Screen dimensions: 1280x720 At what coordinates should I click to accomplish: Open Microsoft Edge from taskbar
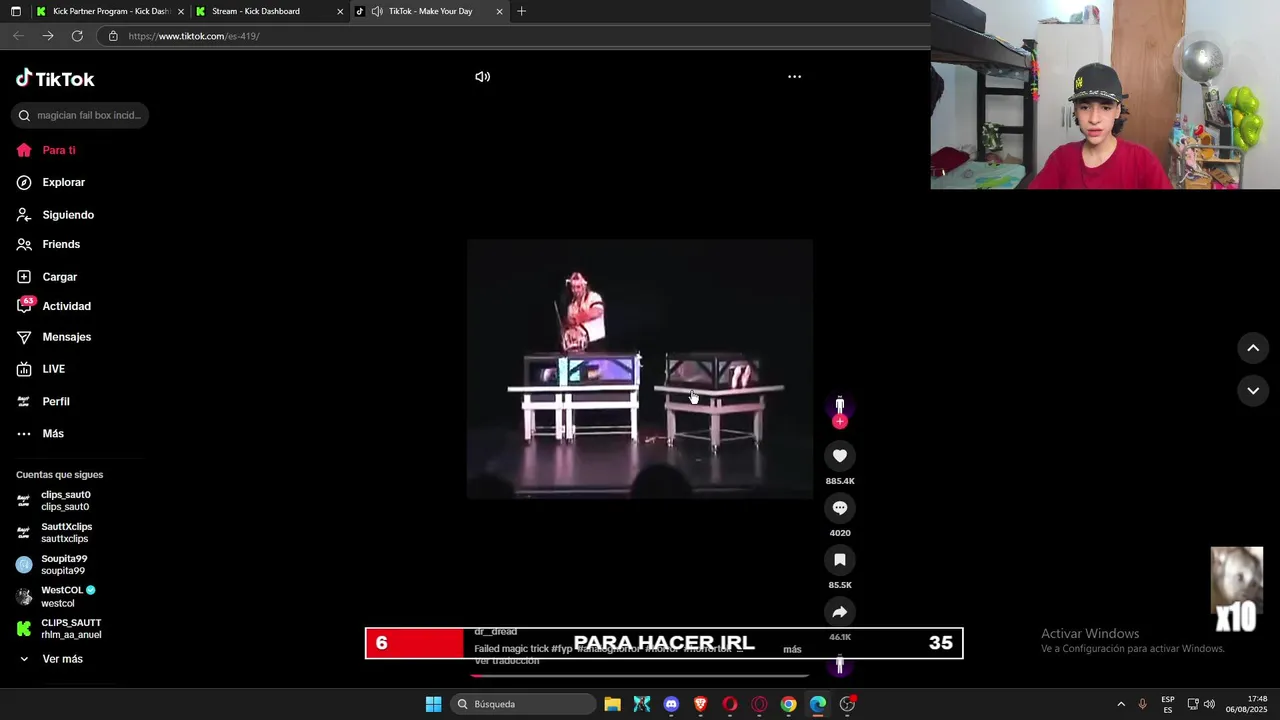[x=818, y=704]
